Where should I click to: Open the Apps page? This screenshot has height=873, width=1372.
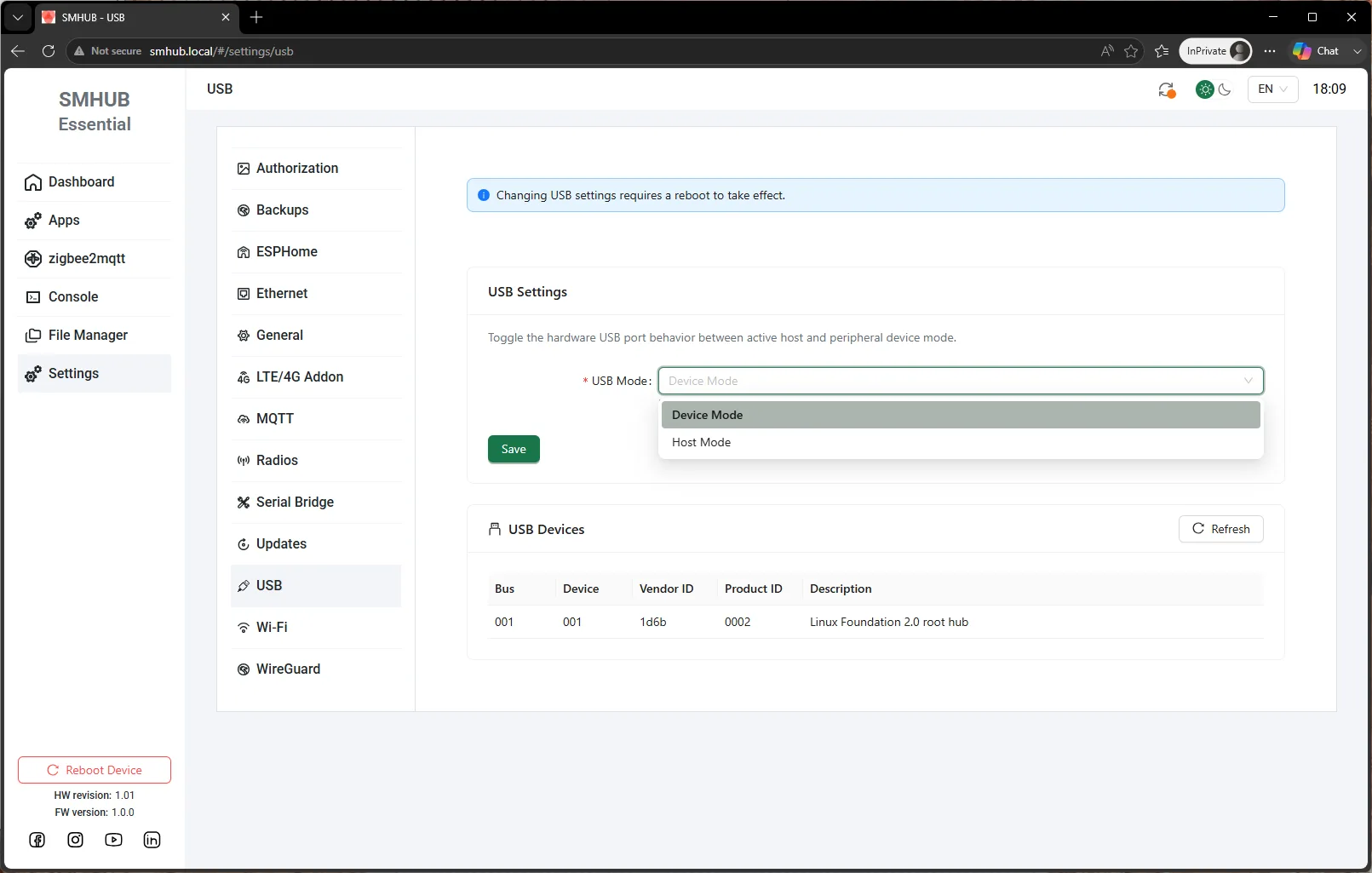94,221
